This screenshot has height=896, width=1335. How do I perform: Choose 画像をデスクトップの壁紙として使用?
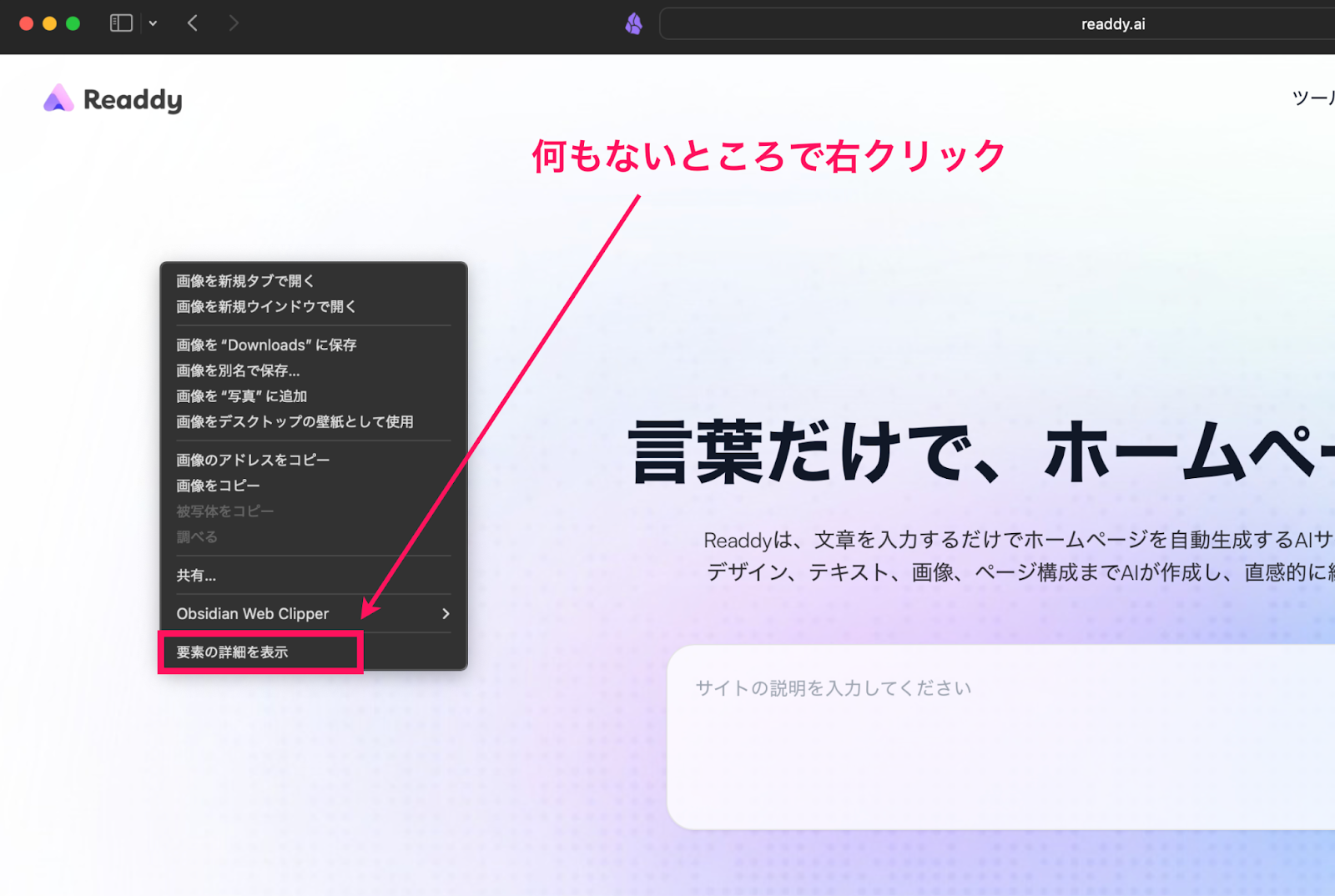[x=294, y=422]
